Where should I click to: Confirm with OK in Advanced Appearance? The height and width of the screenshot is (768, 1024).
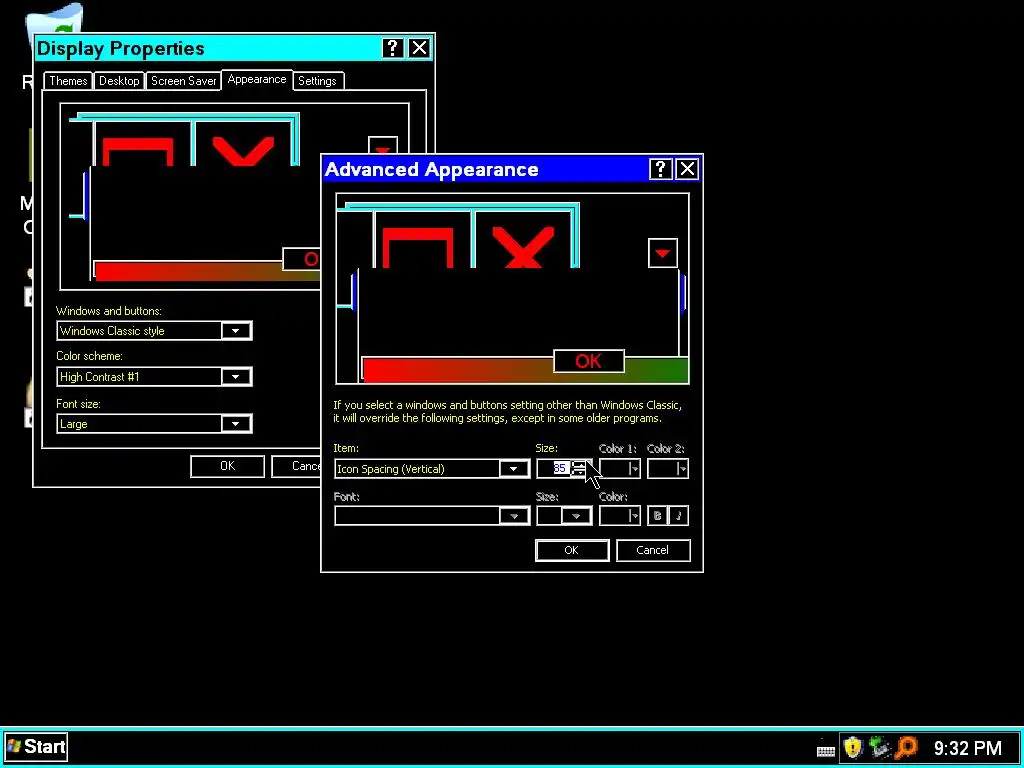[571, 551]
